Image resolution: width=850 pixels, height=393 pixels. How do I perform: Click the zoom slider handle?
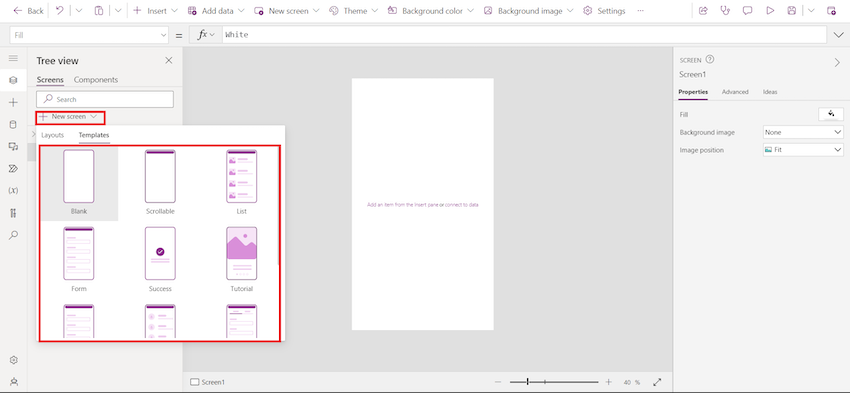[x=527, y=382]
